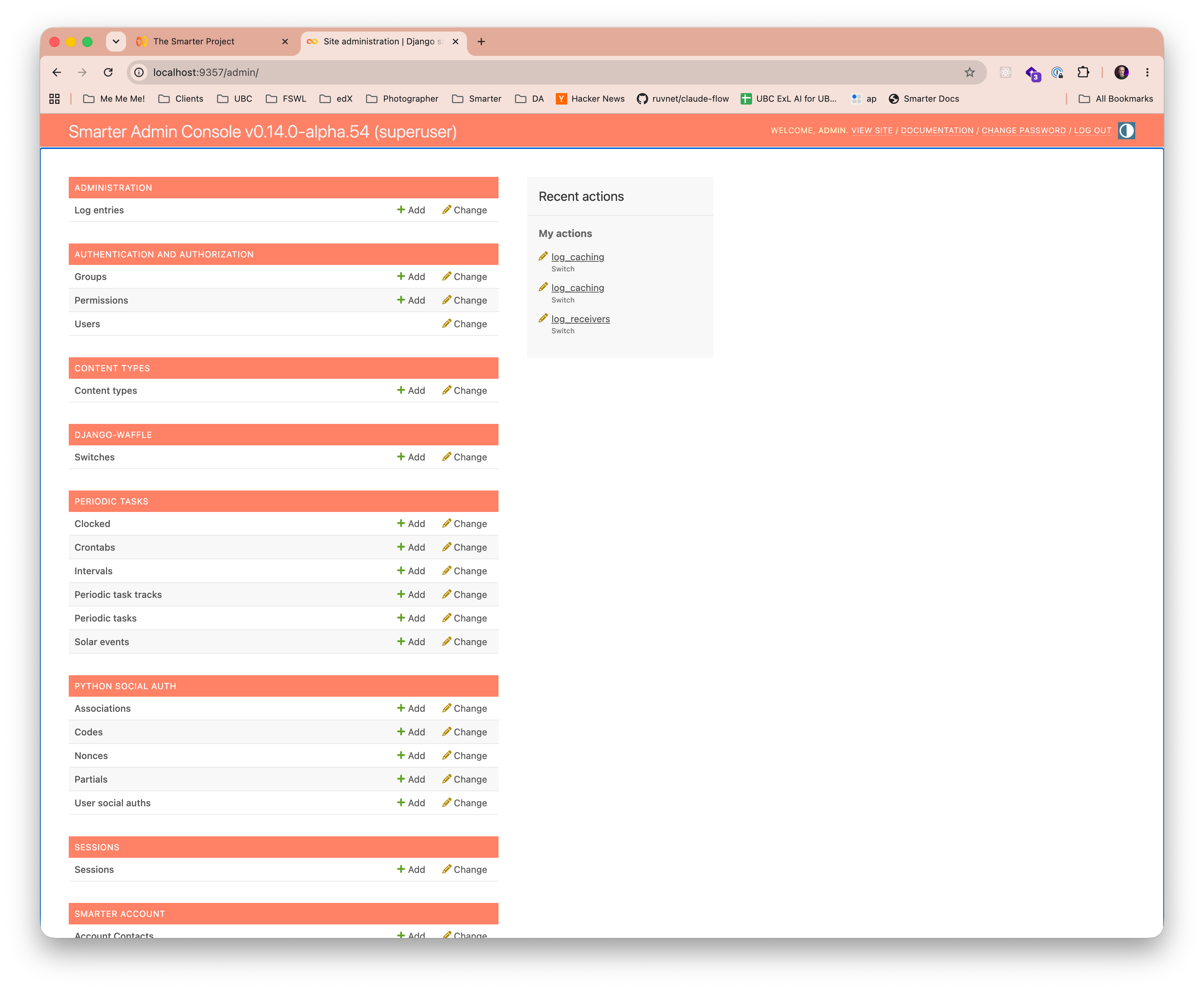1204x991 pixels.
Task: Click the site information icon in address bar
Action: tap(139, 72)
